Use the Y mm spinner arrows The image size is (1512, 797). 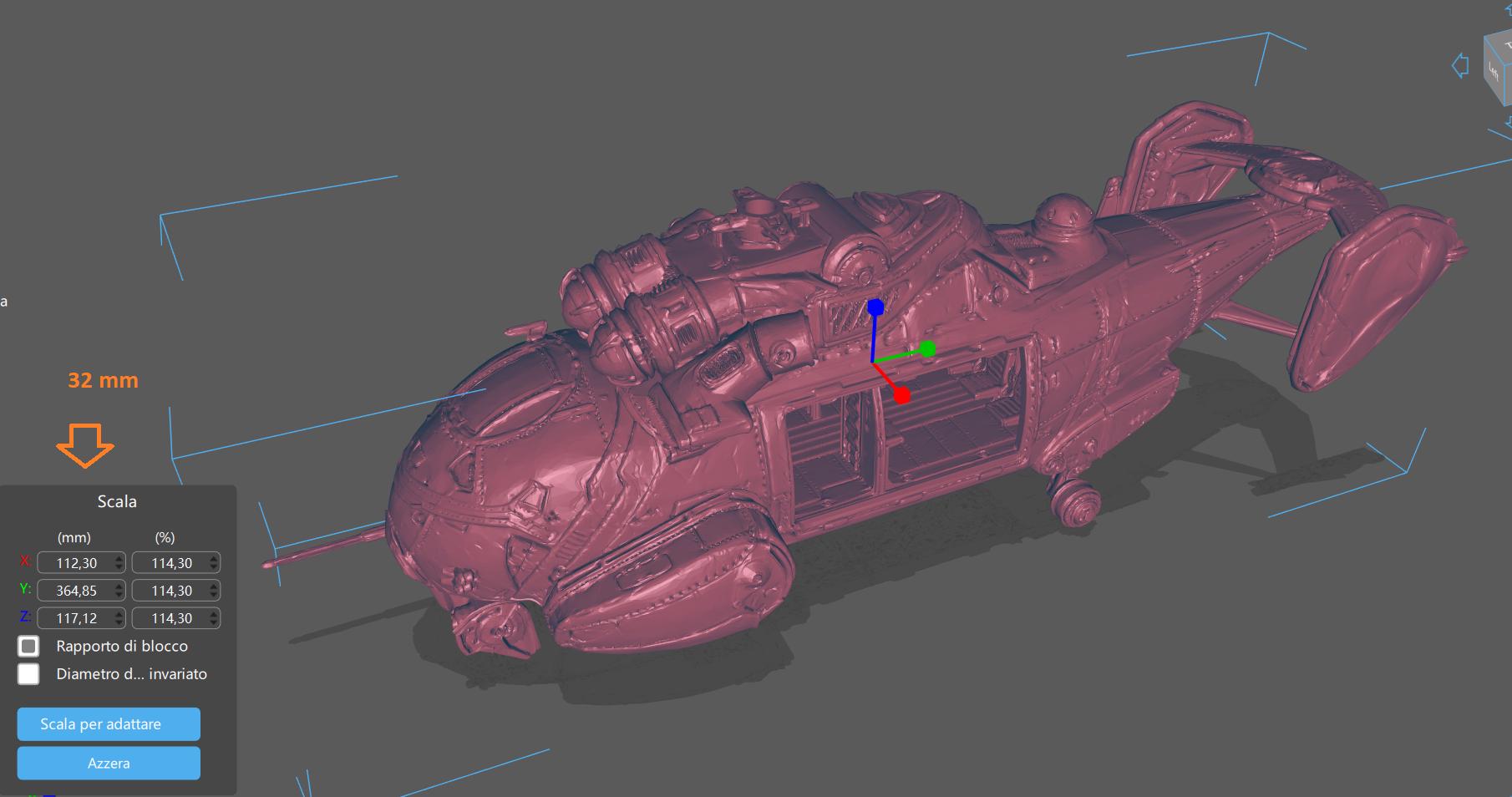(119, 591)
